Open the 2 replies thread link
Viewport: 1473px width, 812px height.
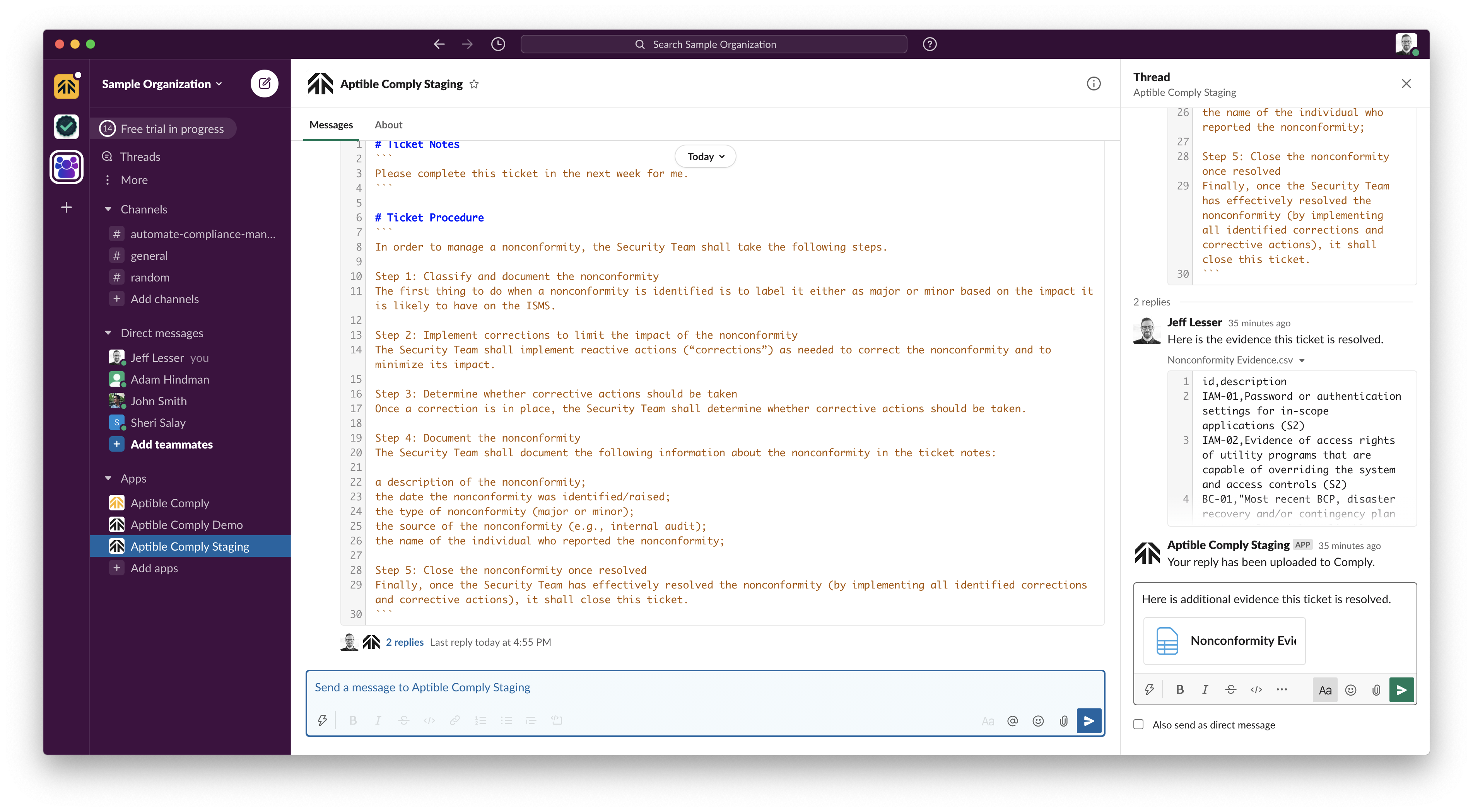[x=404, y=642]
